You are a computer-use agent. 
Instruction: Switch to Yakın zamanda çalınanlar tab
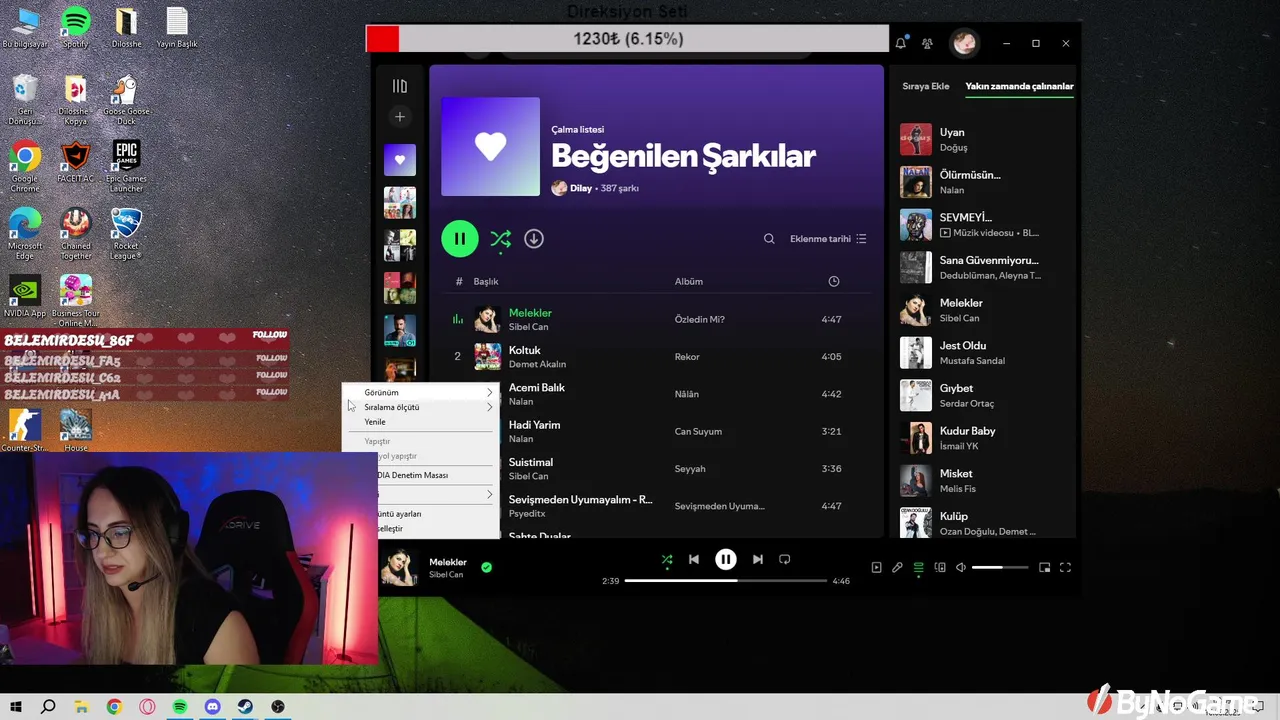(x=1019, y=86)
